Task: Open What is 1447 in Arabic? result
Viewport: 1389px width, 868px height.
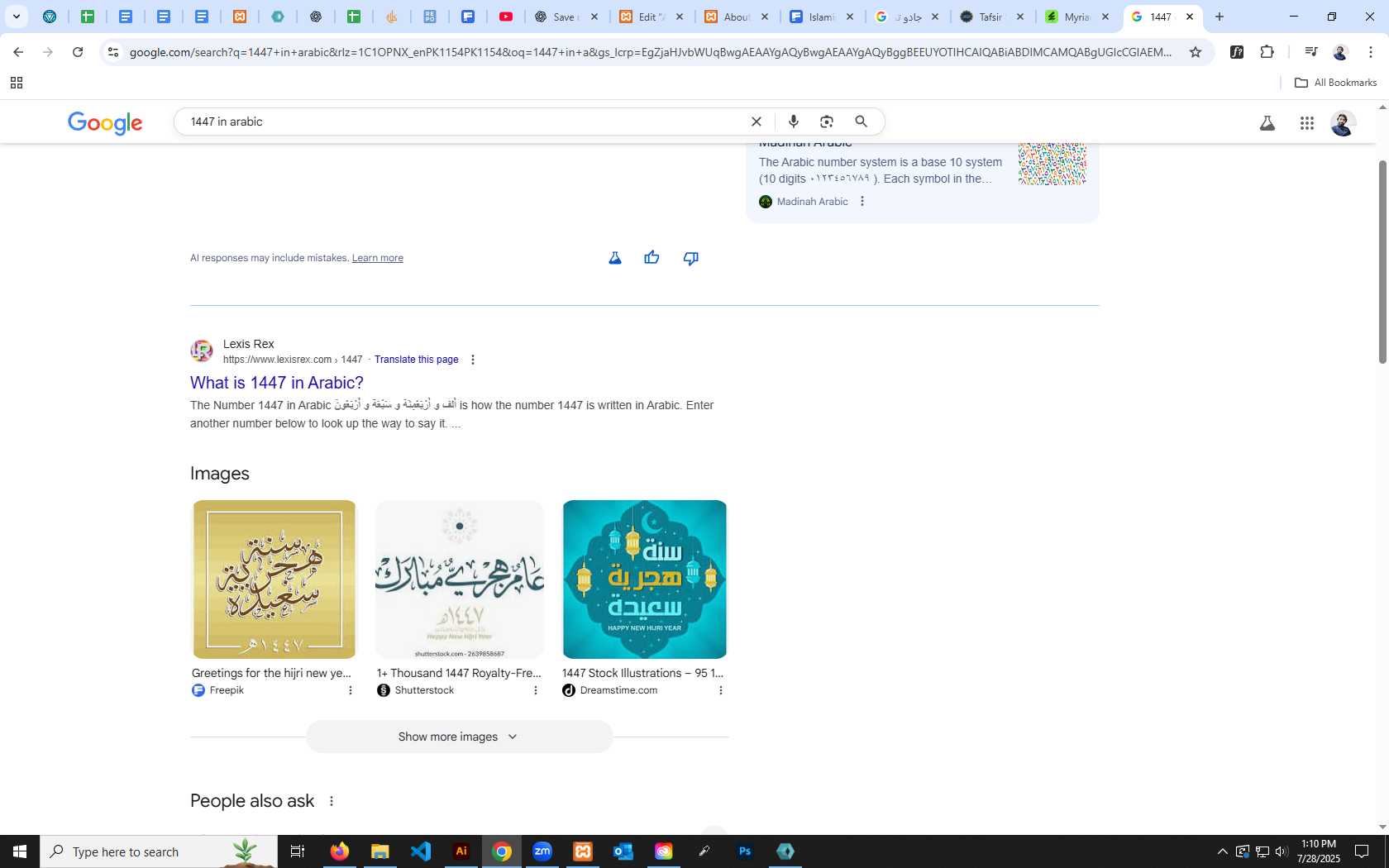Action: 277,383
